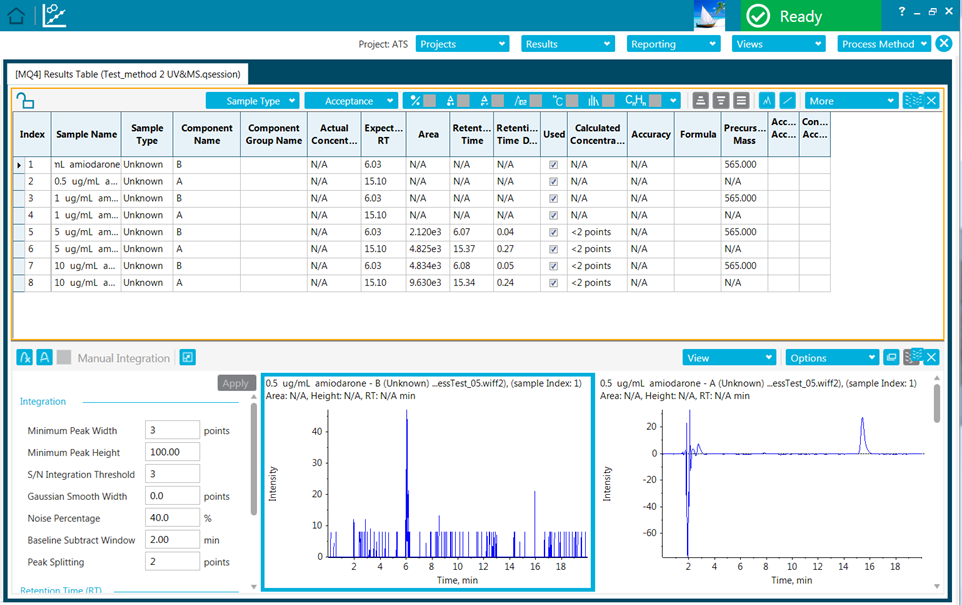Select the histogram column display icon

point(591,100)
